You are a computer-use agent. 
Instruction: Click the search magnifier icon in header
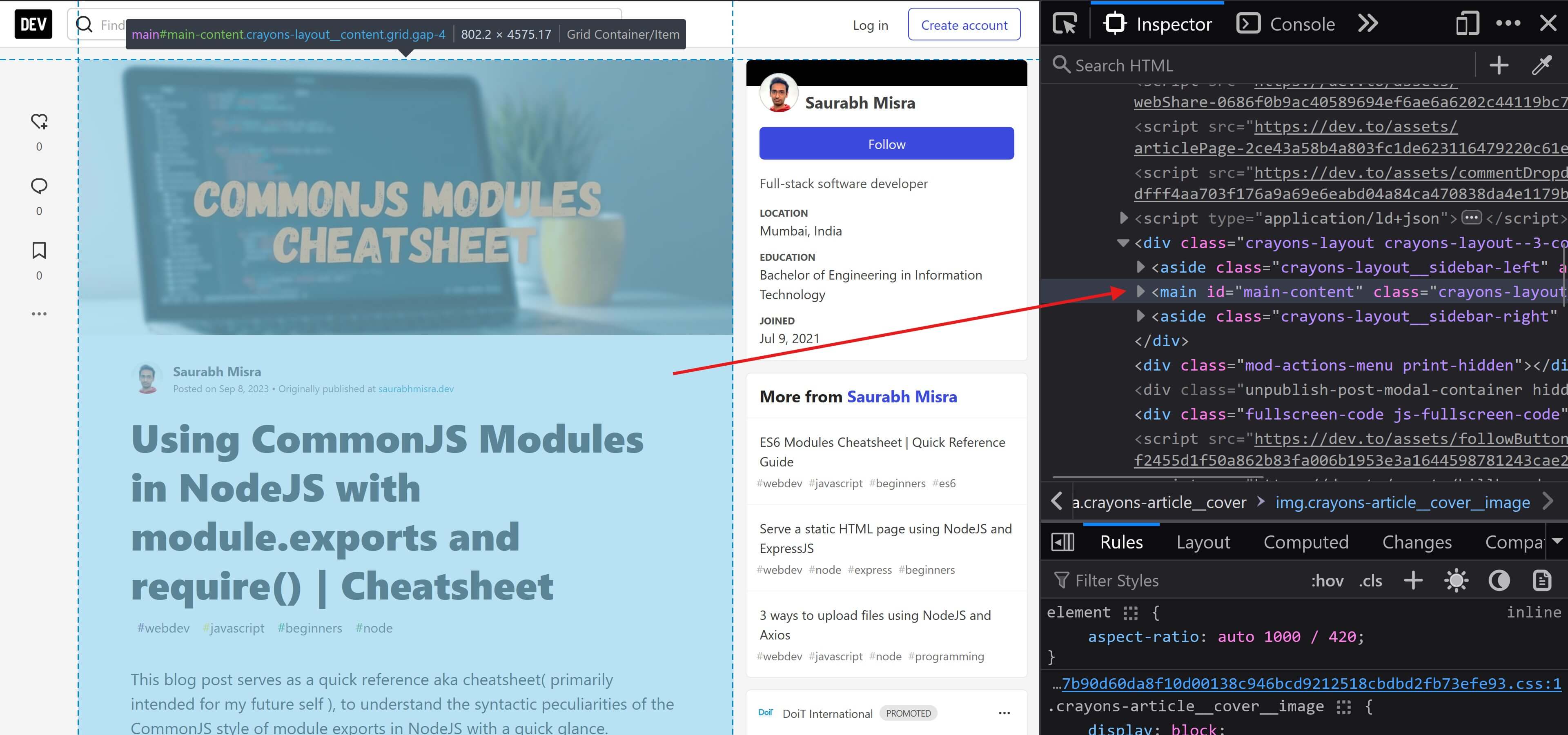tap(84, 25)
